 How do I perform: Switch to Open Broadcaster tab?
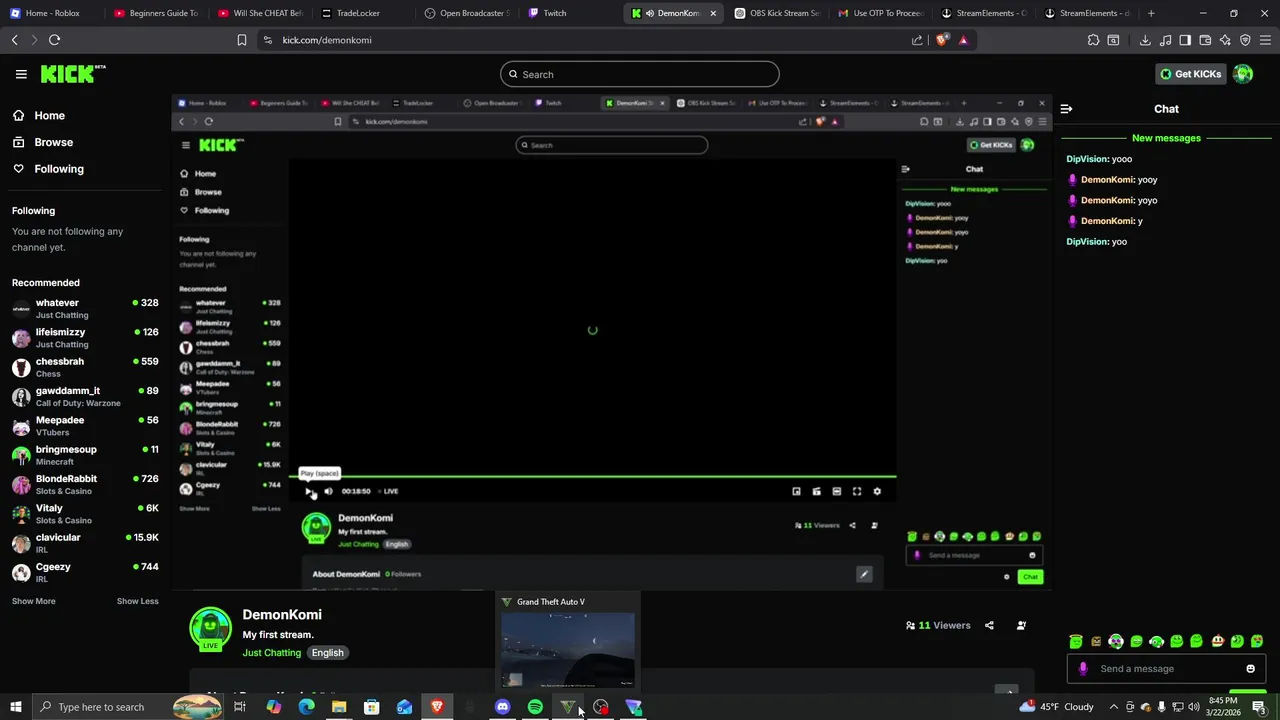click(x=467, y=13)
